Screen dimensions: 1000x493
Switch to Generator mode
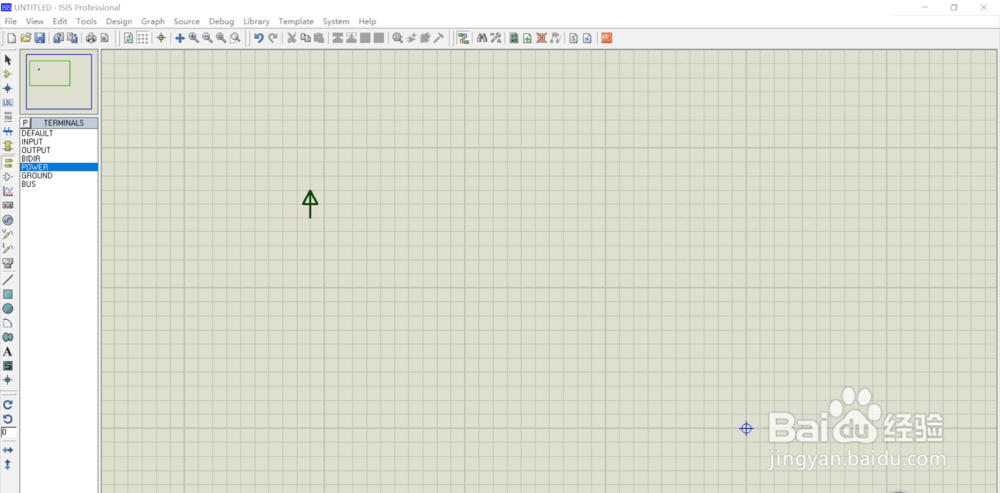pos(8,219)
